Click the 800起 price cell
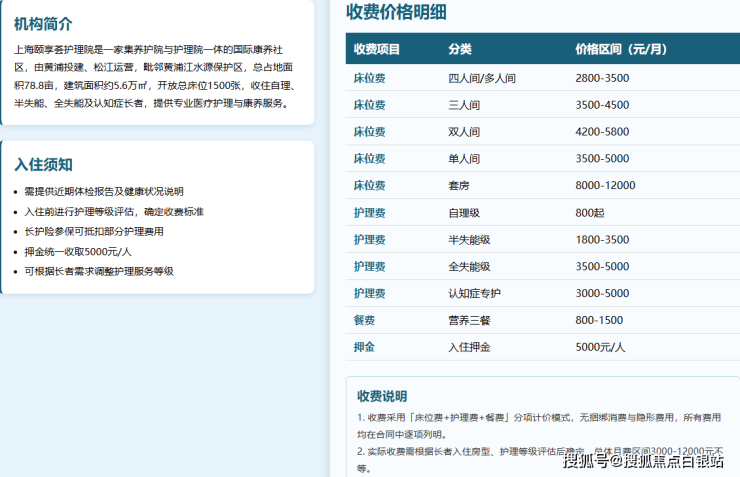This screenshot has width=740, height=477. click(590, 213)
